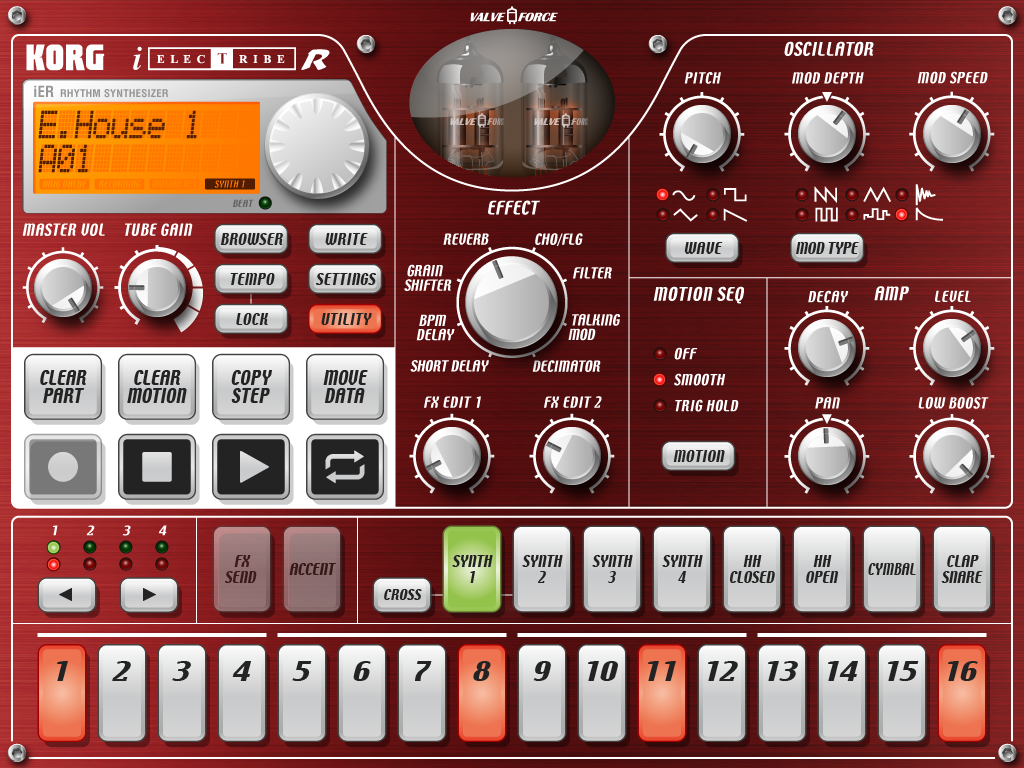Turn off step 1

point(62,693)
